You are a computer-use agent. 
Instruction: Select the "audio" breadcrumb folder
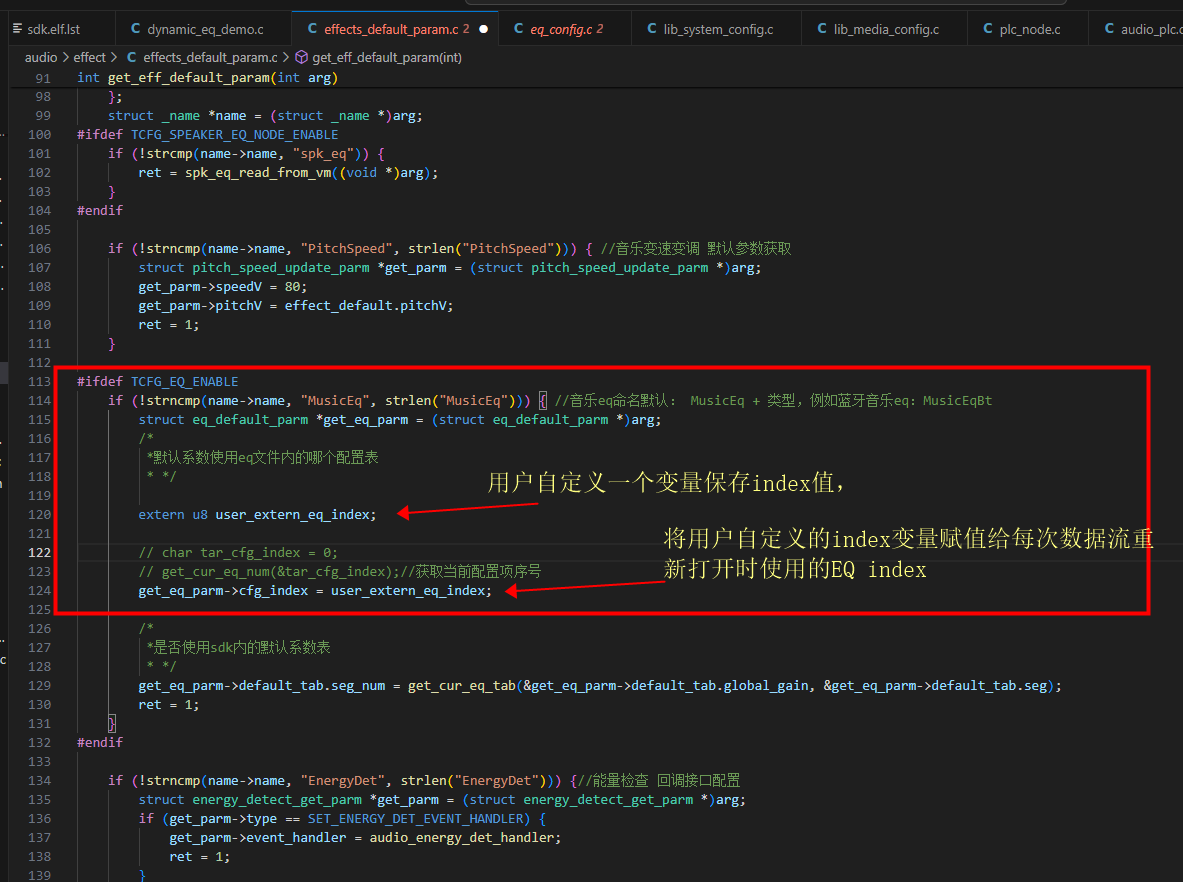(x=41, y=57)
